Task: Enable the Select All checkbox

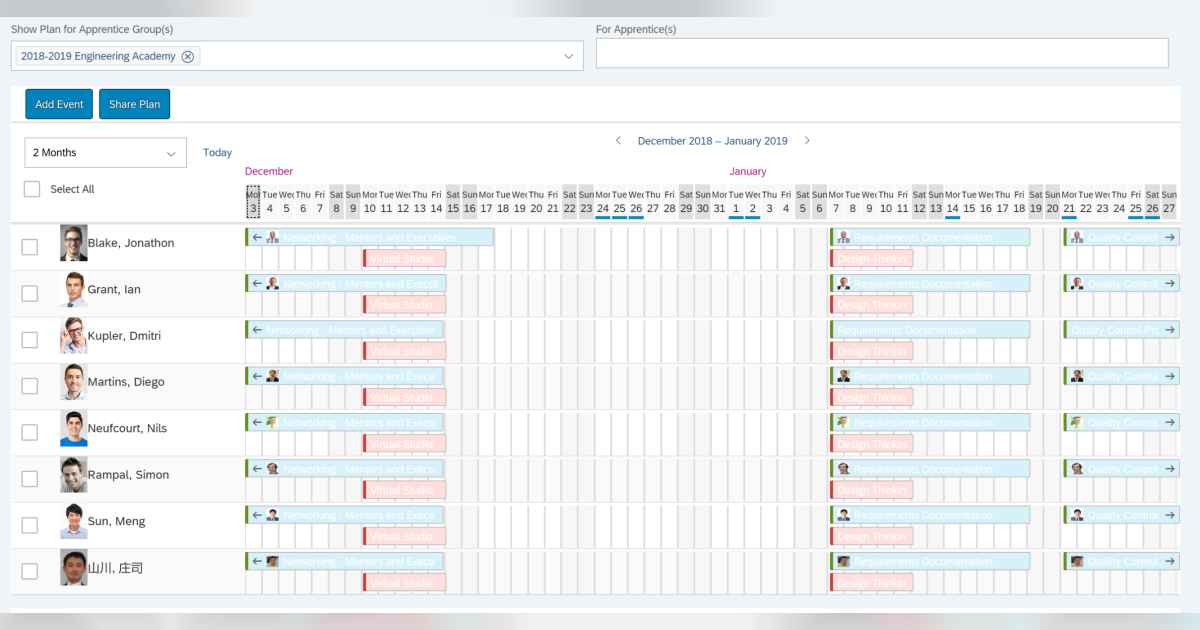Action: tap(31, 188)
